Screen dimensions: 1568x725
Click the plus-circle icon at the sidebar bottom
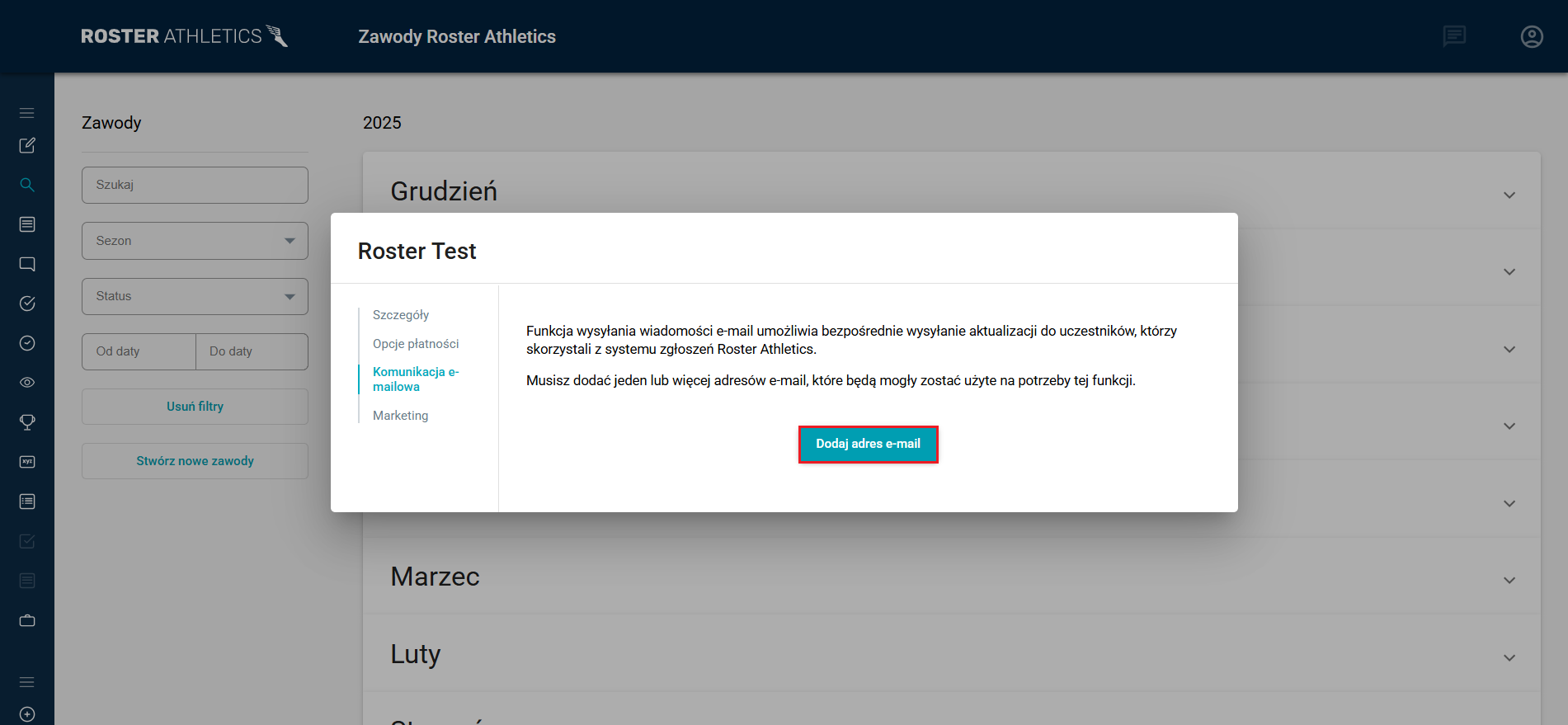(27, 714)
